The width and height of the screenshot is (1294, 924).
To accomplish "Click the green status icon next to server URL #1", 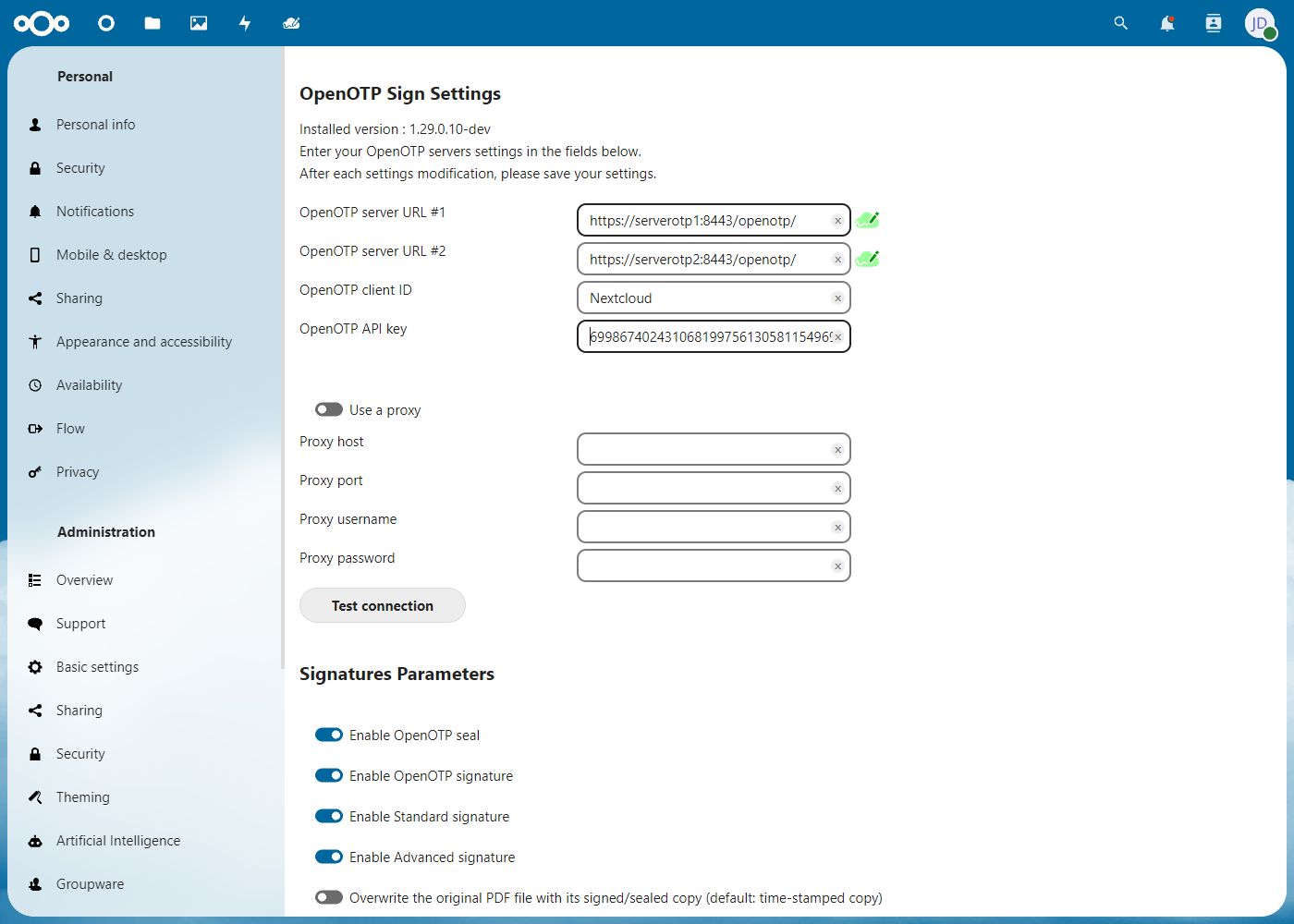I will click(867, 220).
